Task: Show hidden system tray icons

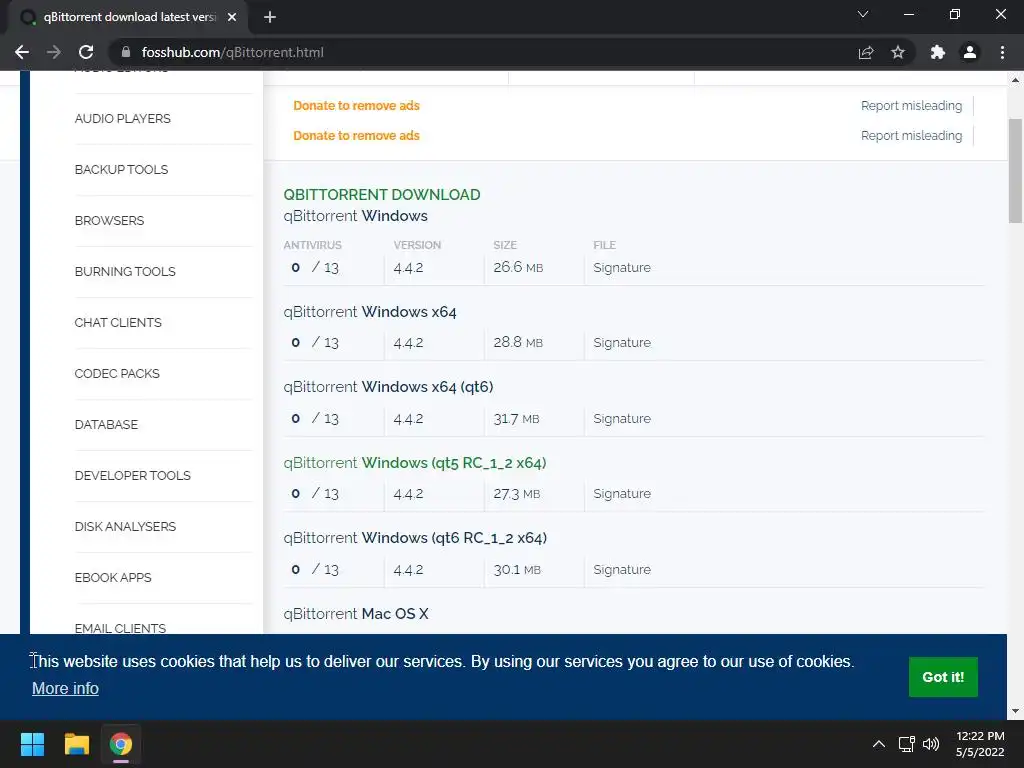Action: pyautogui.click(x=879, y=744)
